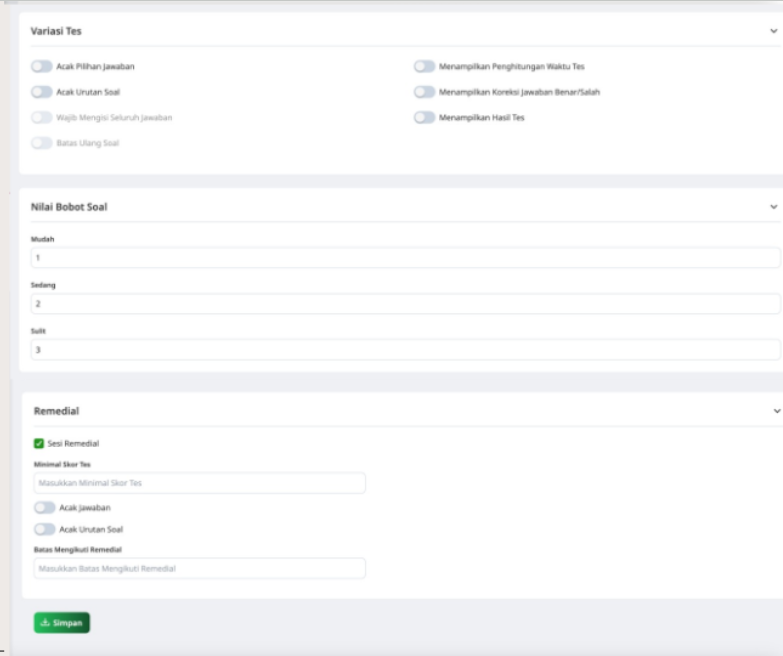
Task: Click the Variasi Tes heading
Action: pyautogui.click(x=56, y=31)
